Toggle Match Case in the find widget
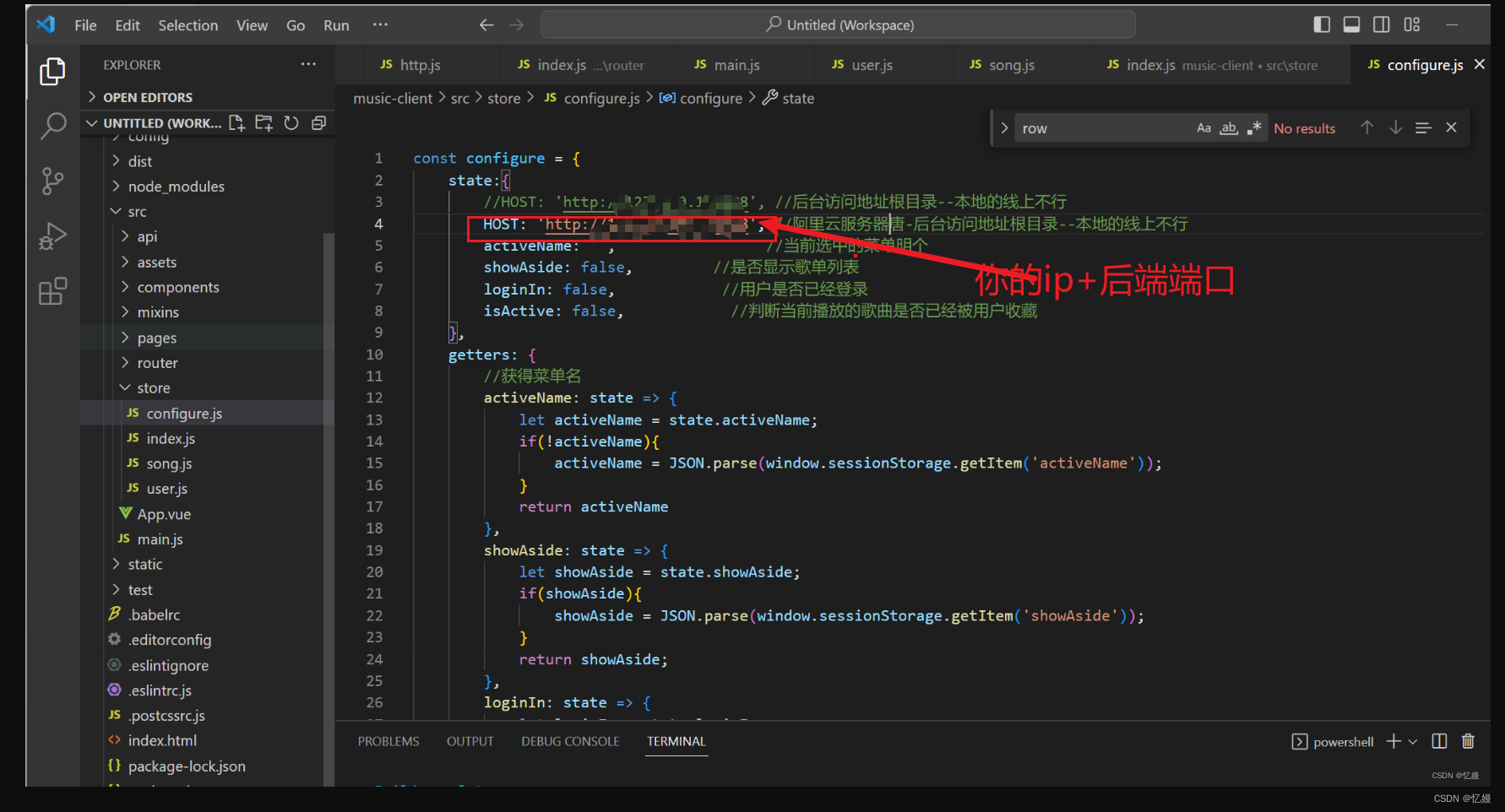1505x812 pixels. tap(1203, 128)
